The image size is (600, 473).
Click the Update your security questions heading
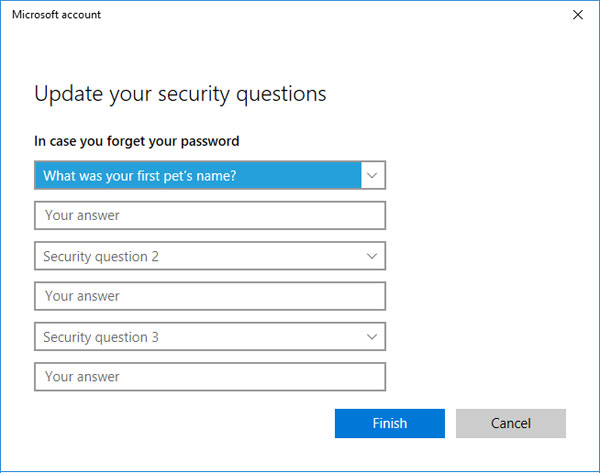tap(180, 94)
